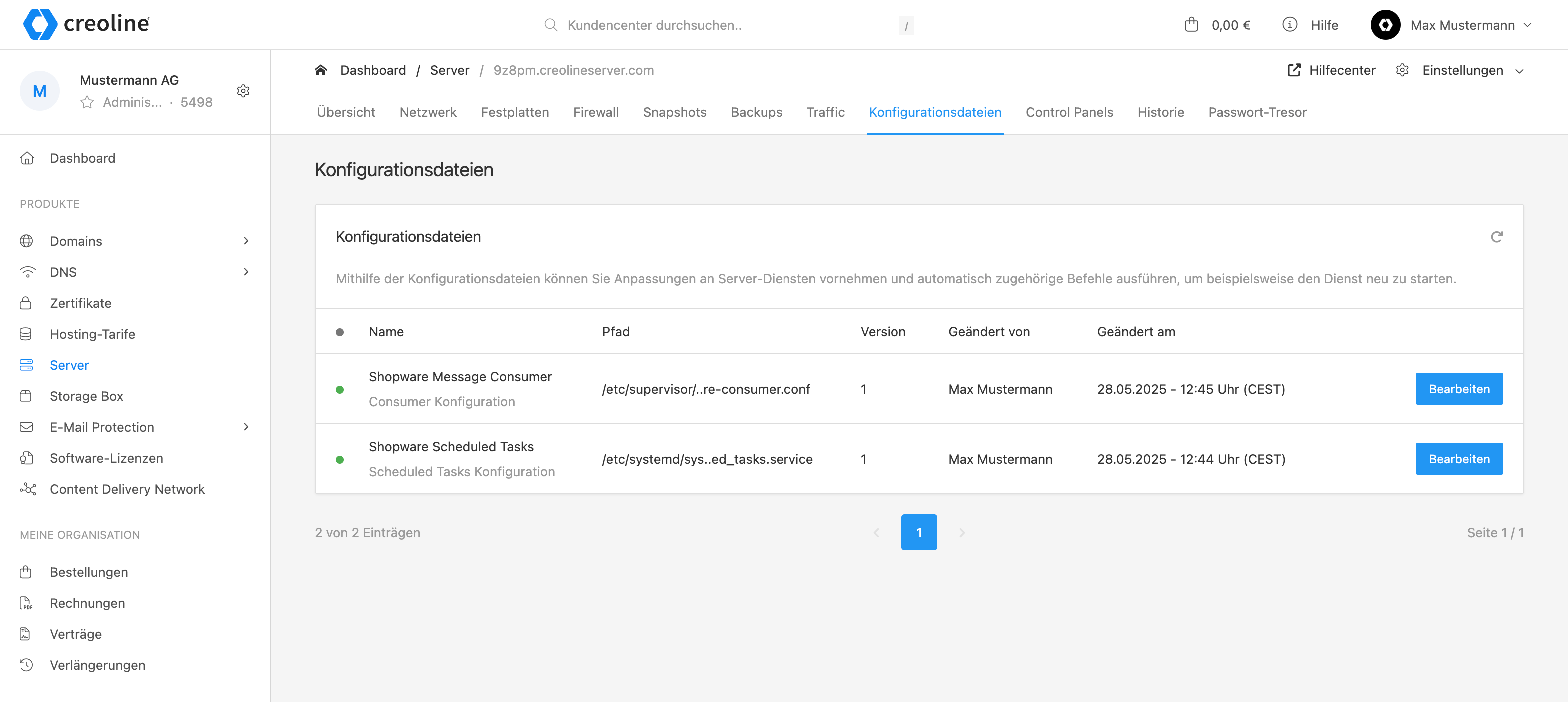Switch to the Festplatten tab
This screenshot has height=702, width=1568.
click(515, 112)
